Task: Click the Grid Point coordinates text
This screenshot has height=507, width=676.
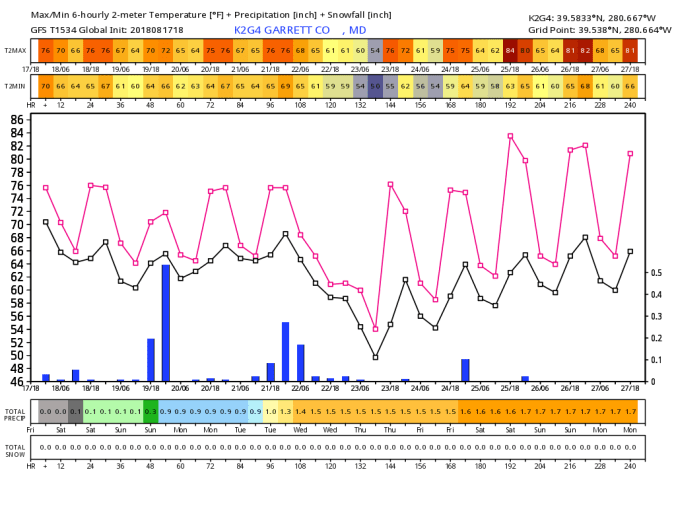Action: [587, 30]
